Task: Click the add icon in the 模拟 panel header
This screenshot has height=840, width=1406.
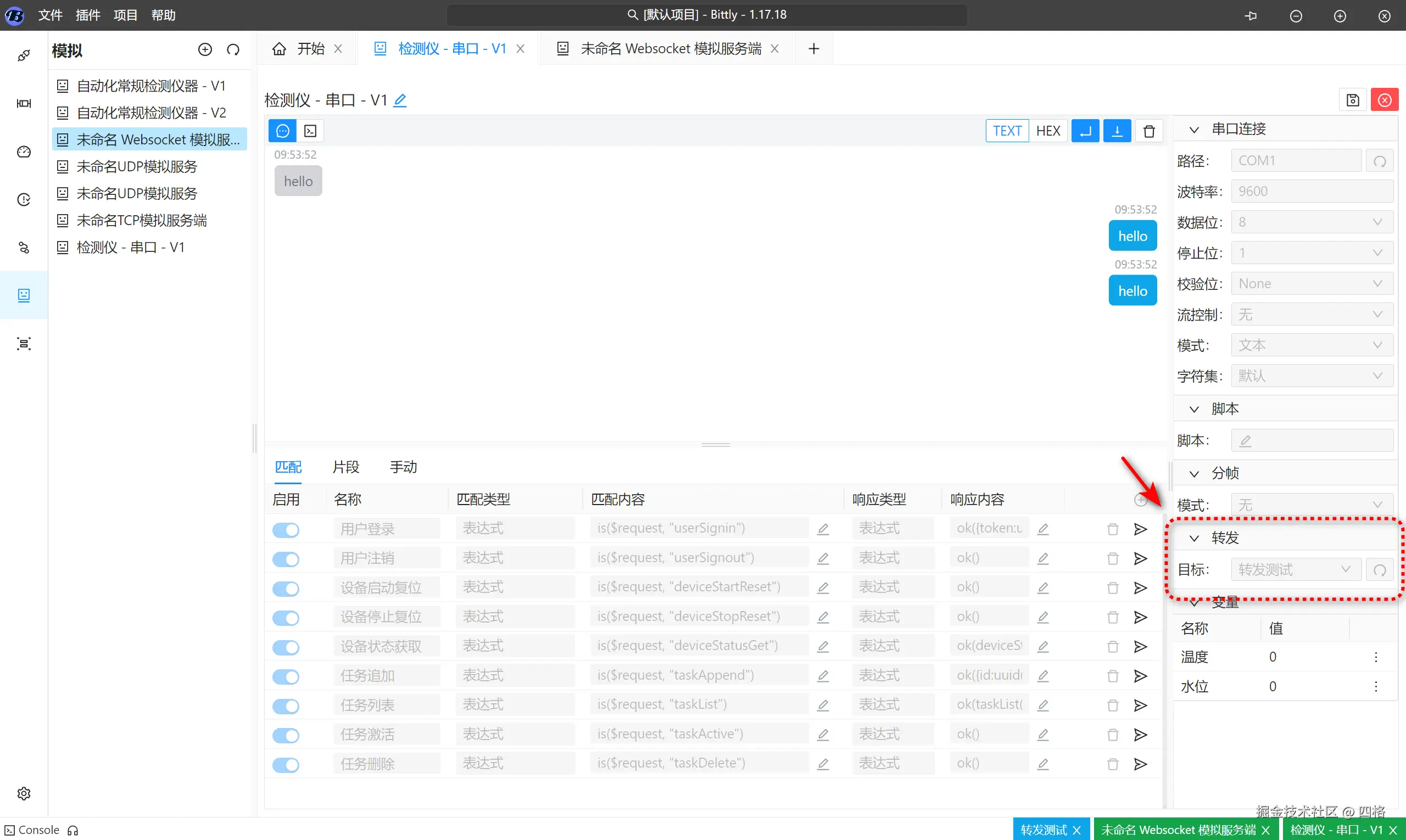Action: tap(205, 50)
